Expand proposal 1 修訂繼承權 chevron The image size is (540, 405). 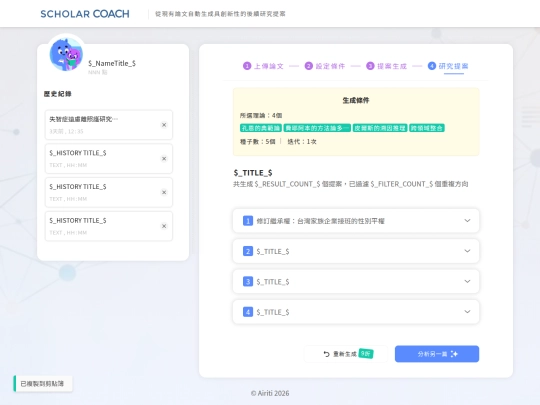467,220
